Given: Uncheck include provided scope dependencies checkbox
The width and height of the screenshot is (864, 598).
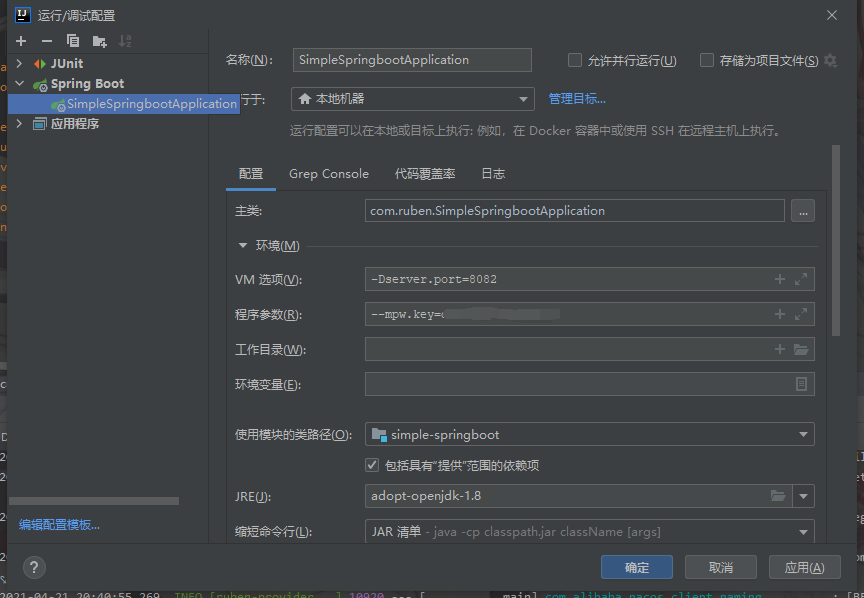Looking at the screenshot, I should (372, 465).
